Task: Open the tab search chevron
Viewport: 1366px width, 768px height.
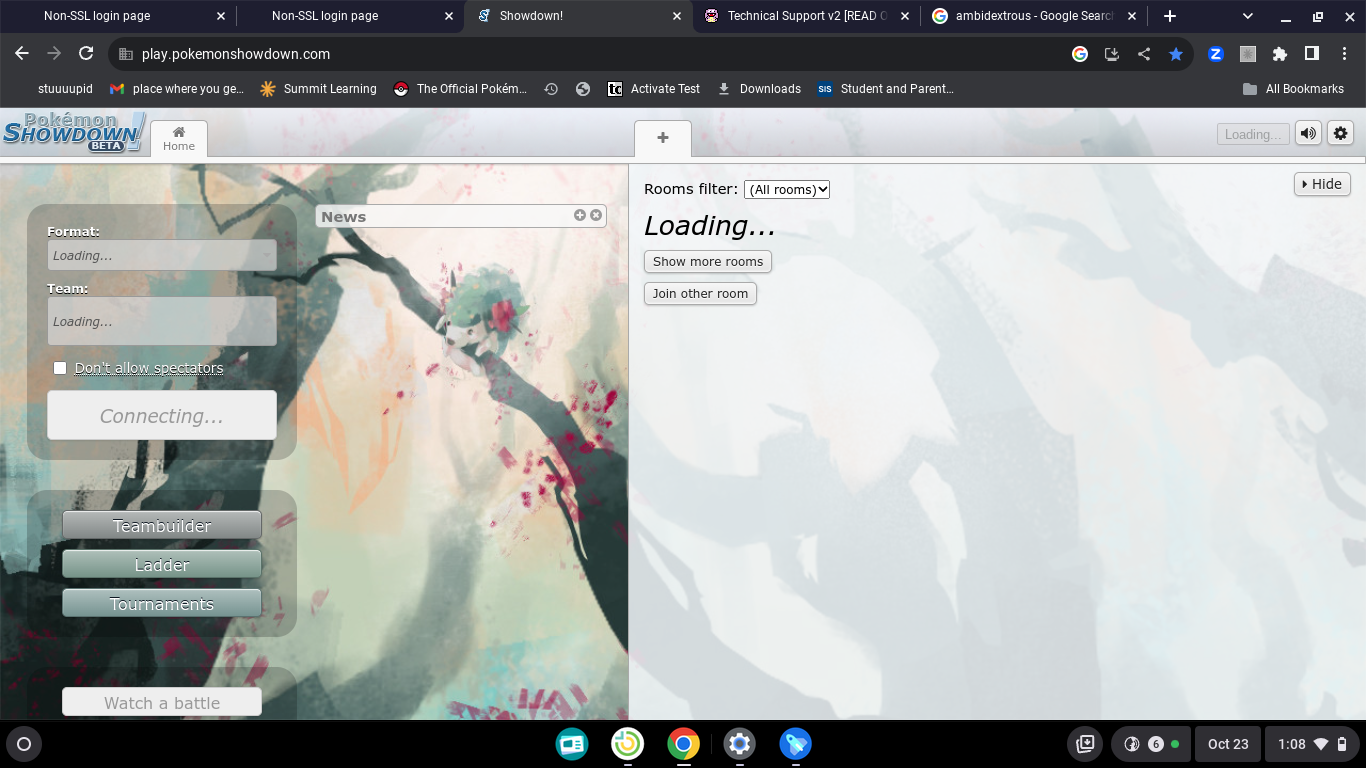Action: 1248,16
